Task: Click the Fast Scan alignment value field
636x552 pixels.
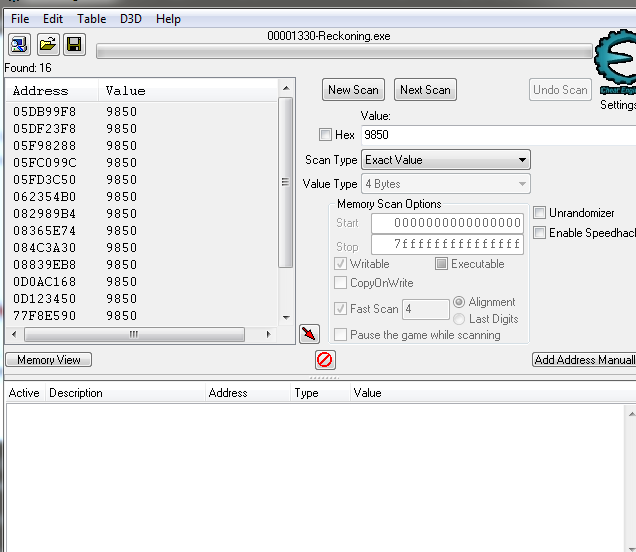Action: pyautogui.click(x=426, y=309)
